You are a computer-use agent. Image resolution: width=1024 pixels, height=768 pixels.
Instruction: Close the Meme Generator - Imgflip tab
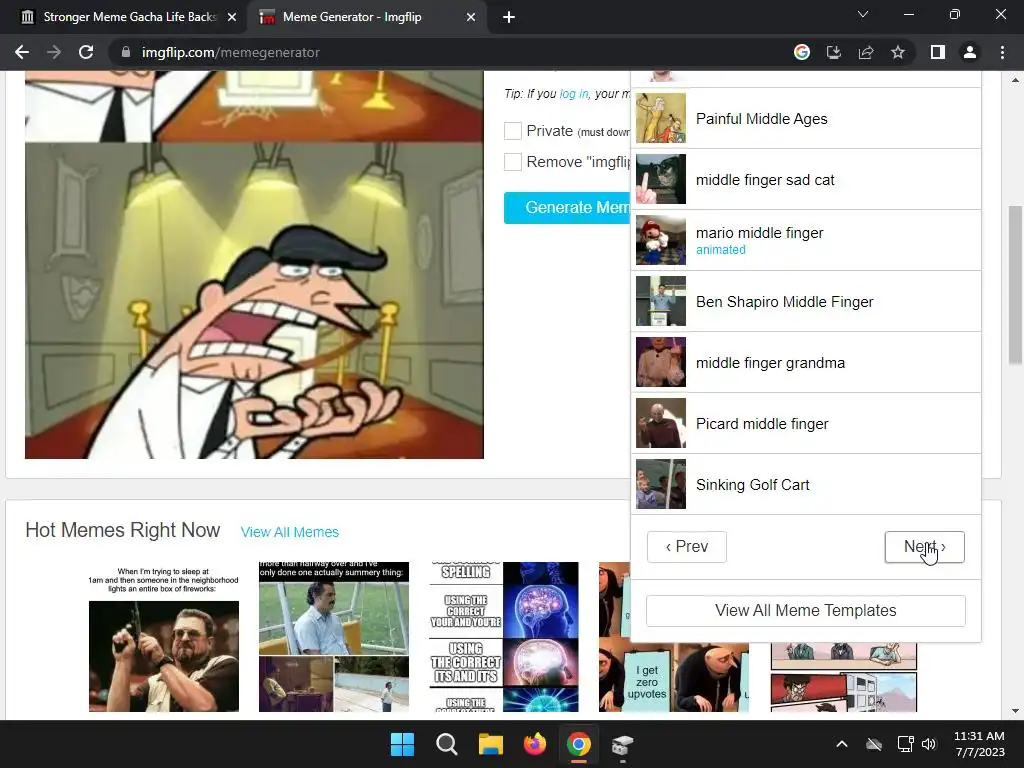coord(471,17)
